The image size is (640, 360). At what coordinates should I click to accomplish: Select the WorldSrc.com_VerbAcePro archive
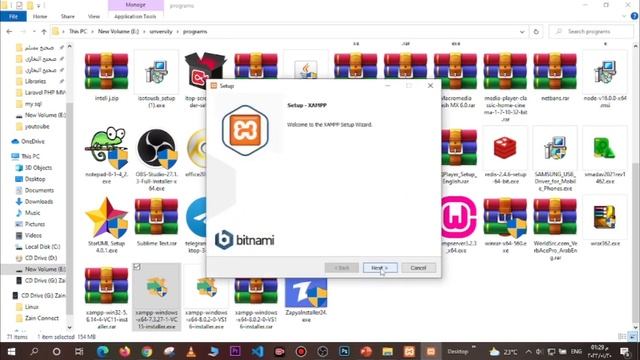coord(555,229)
